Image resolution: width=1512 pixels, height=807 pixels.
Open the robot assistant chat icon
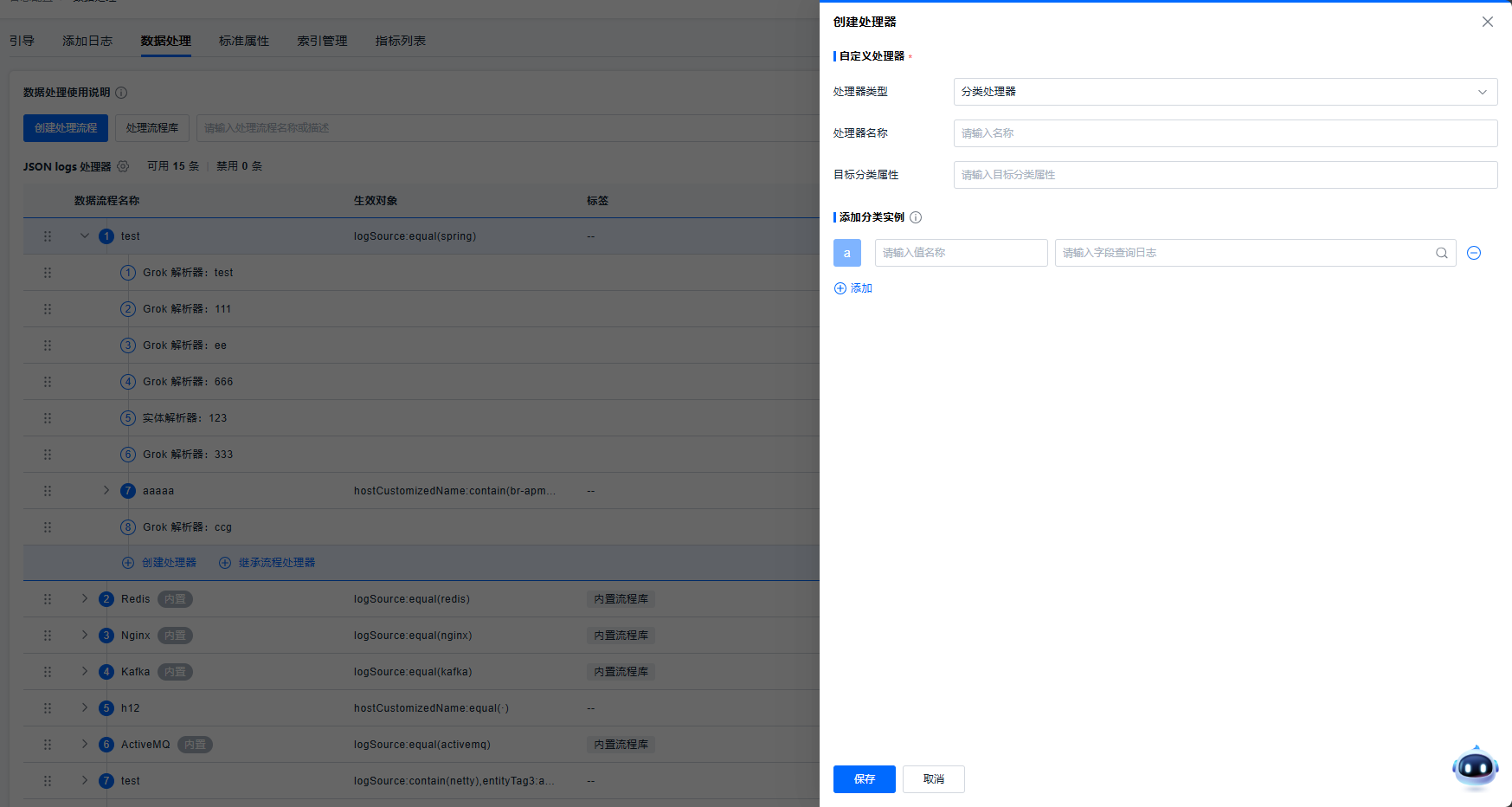click(1475, 767)
